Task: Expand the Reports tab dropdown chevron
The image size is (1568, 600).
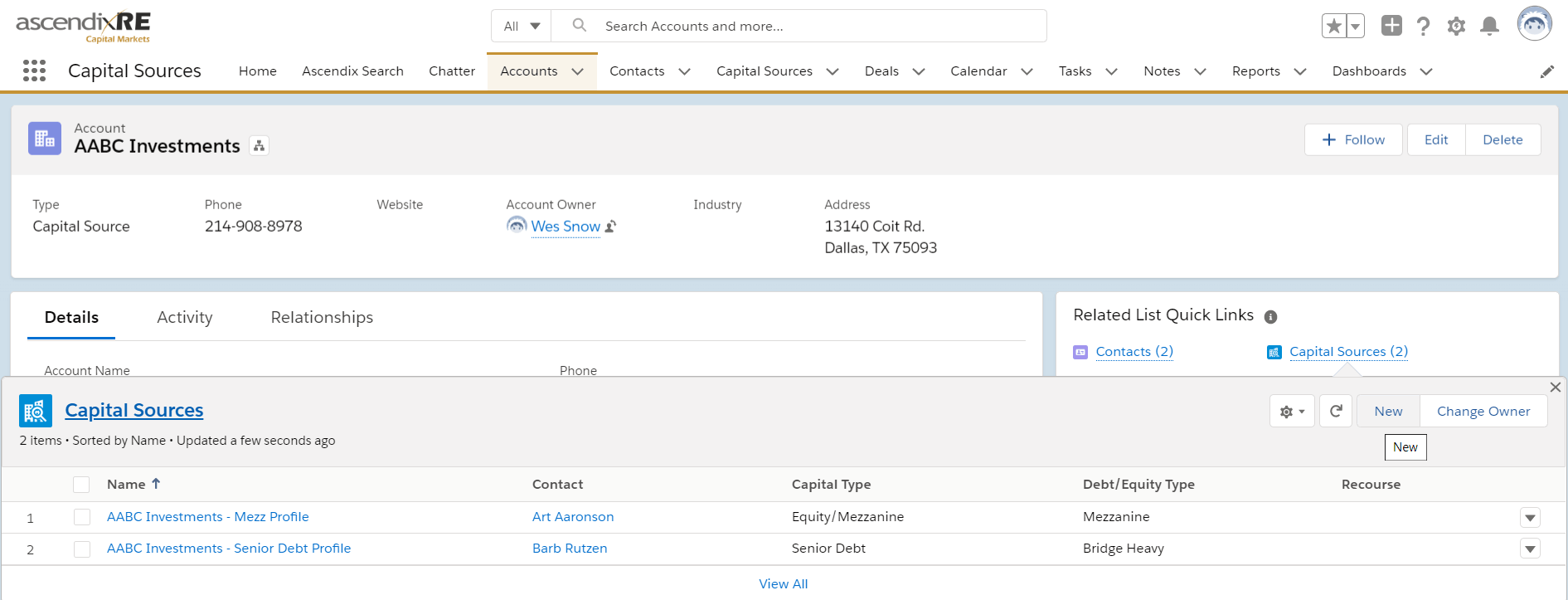Action: tap(1300, 71)
